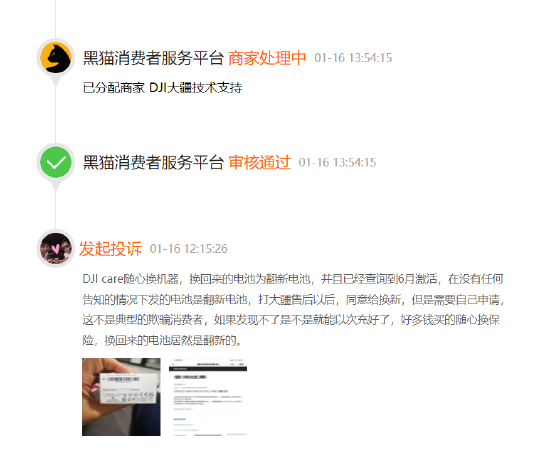Open the document screenshot thumbnail

click(x=208, y=397)
